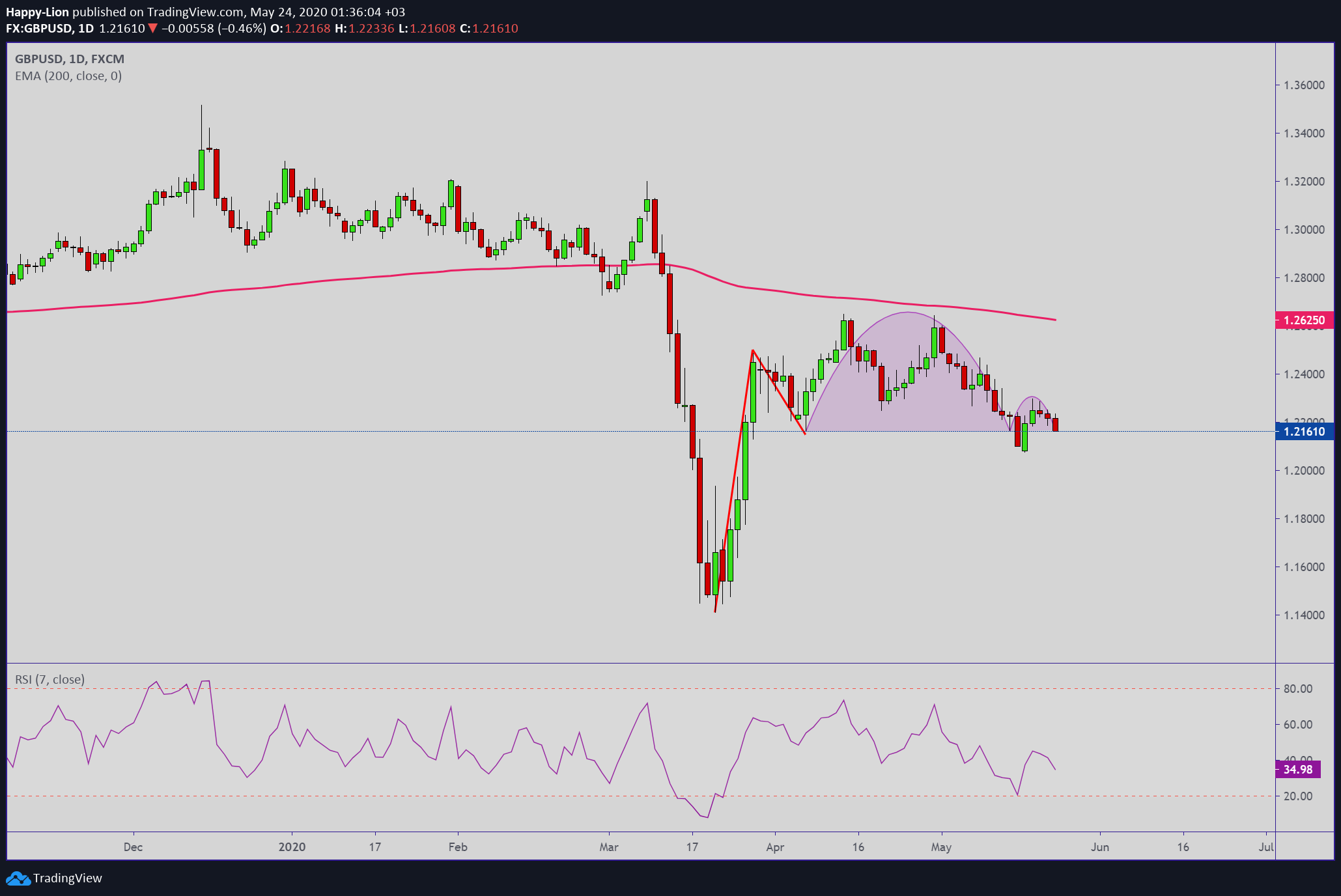
Task: Click the 2020 label on time axis
Action: (x=292, y=847)
